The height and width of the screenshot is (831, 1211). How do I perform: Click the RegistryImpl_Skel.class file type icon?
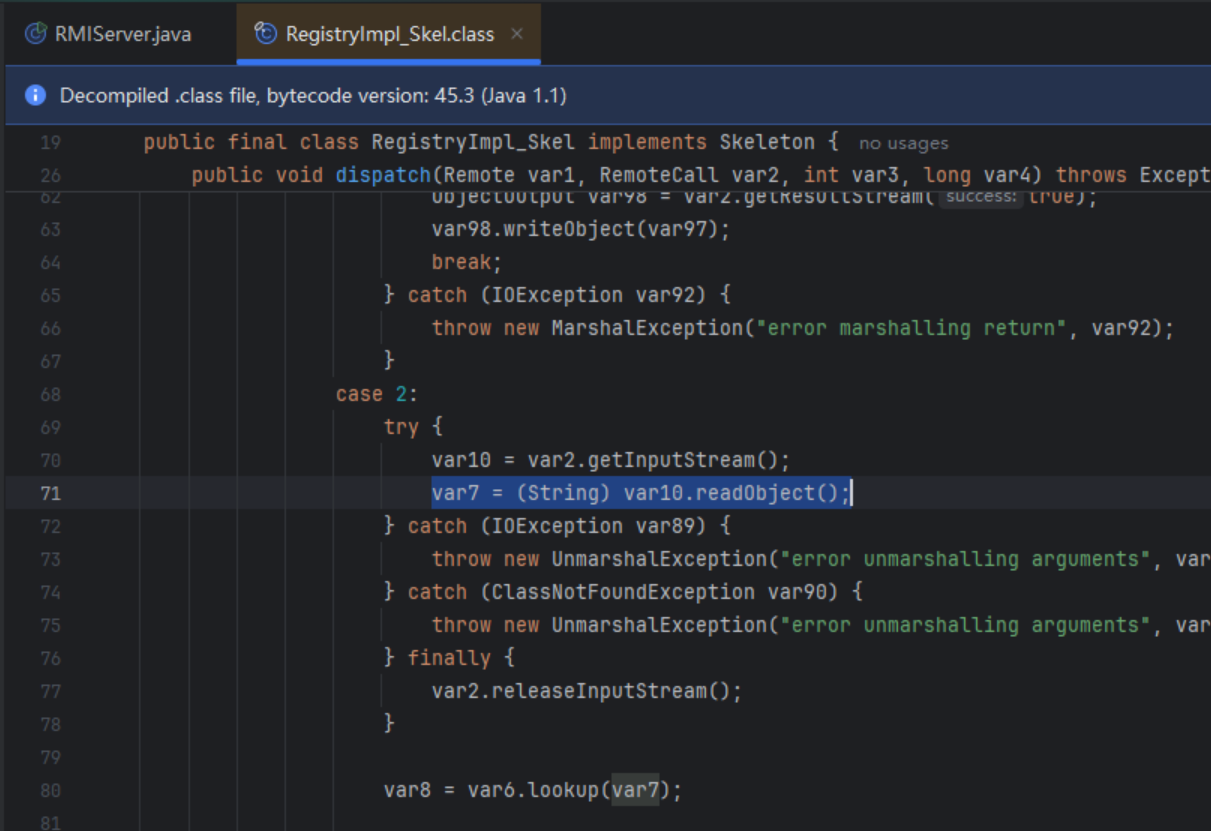point(266,34)
